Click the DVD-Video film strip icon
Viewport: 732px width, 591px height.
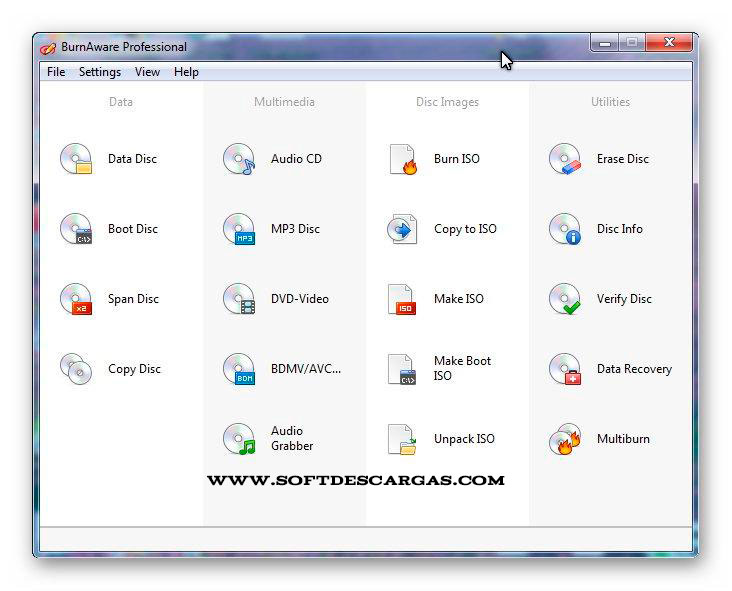point(239,299)
